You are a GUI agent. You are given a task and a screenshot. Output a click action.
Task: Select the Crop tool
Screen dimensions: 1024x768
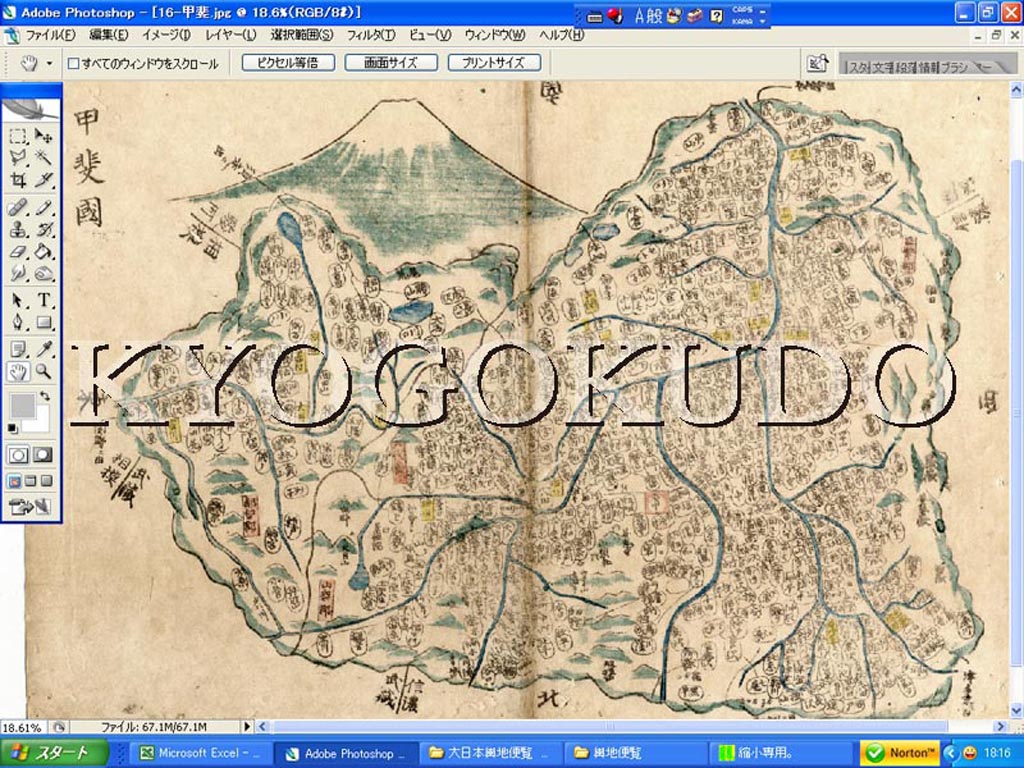point(18,179)
